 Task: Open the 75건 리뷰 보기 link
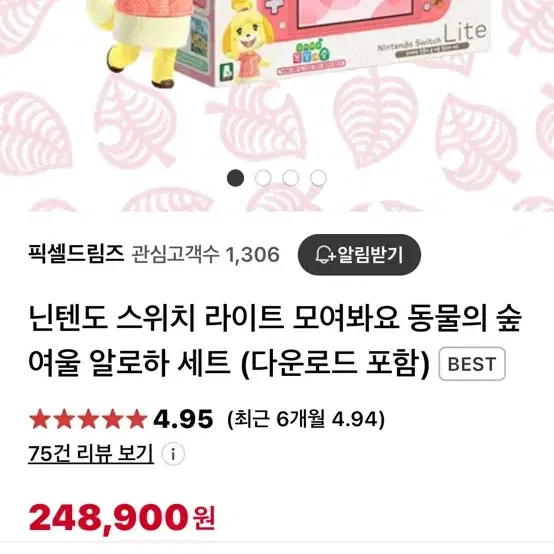91,454
